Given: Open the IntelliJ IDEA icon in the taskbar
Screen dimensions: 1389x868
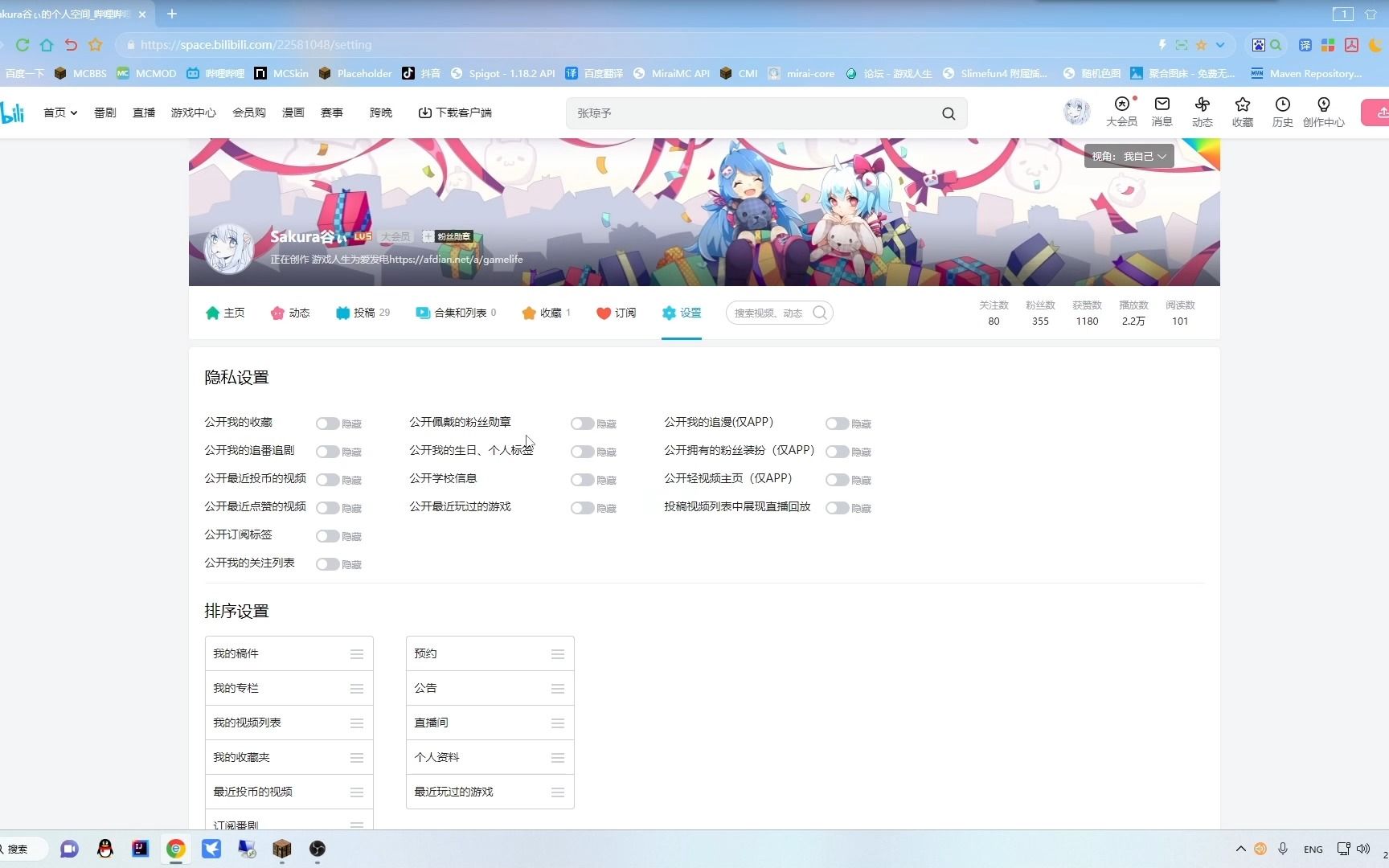Looking at the screenshot, I should pos(141,849).
